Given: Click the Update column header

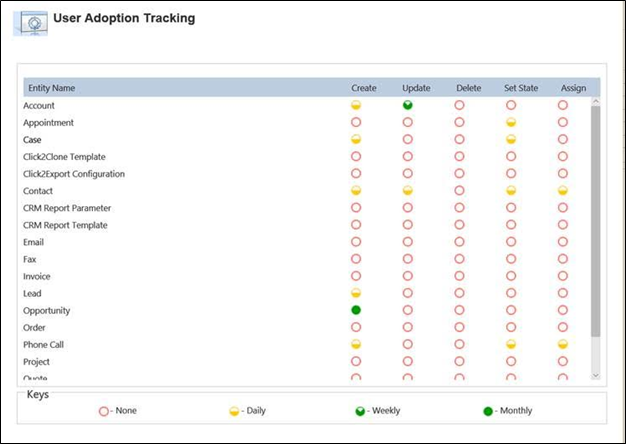Looking at the screenshot, I should point(416,88).
